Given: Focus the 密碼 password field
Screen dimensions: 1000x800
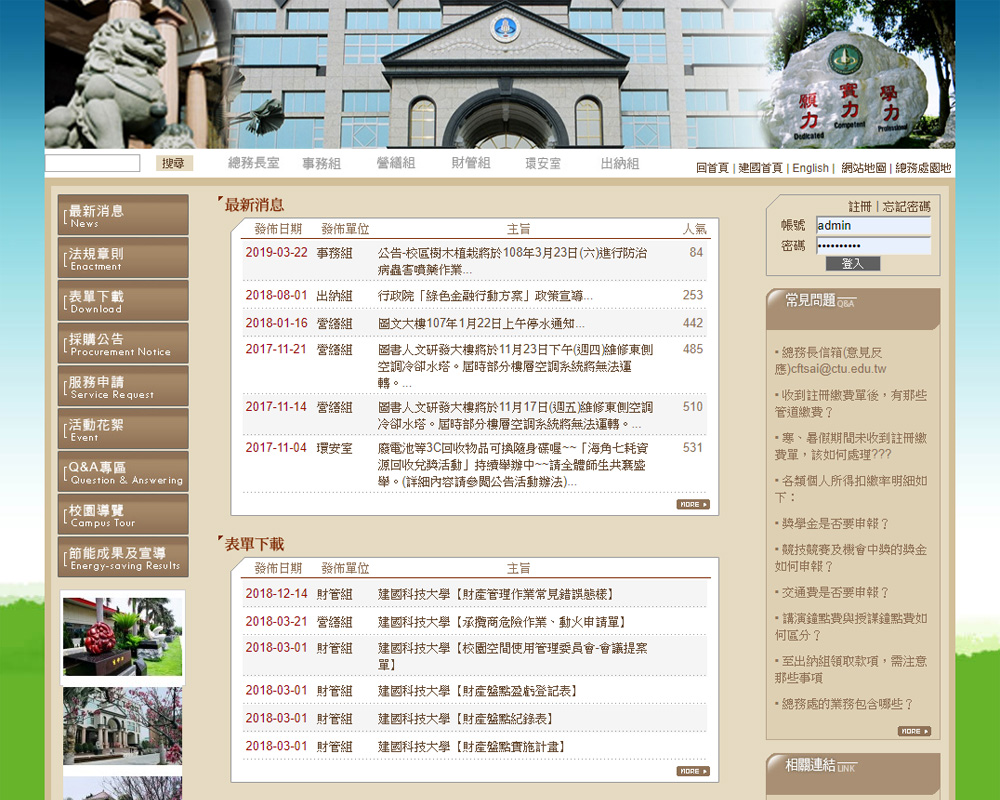Looking at the screenshot, I should pos(873,246).
